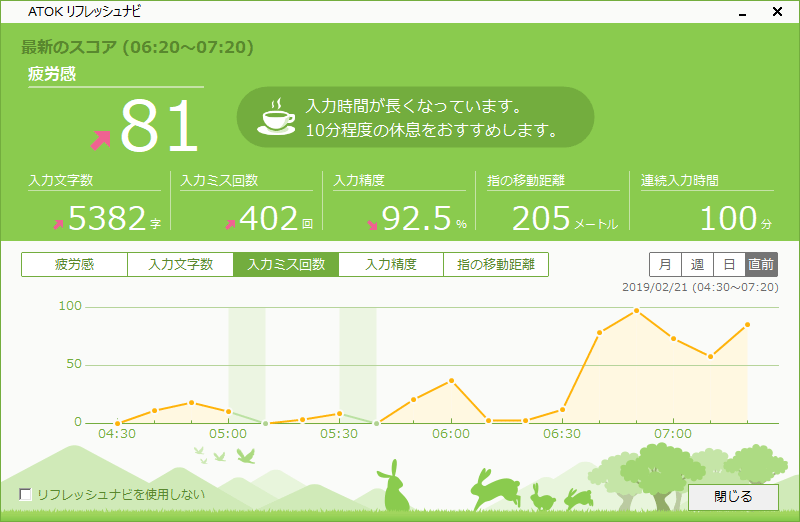Click the 指の移動距離 stat label
The height and width of the screenshot is (522, 800).
(x=526, y=181)
